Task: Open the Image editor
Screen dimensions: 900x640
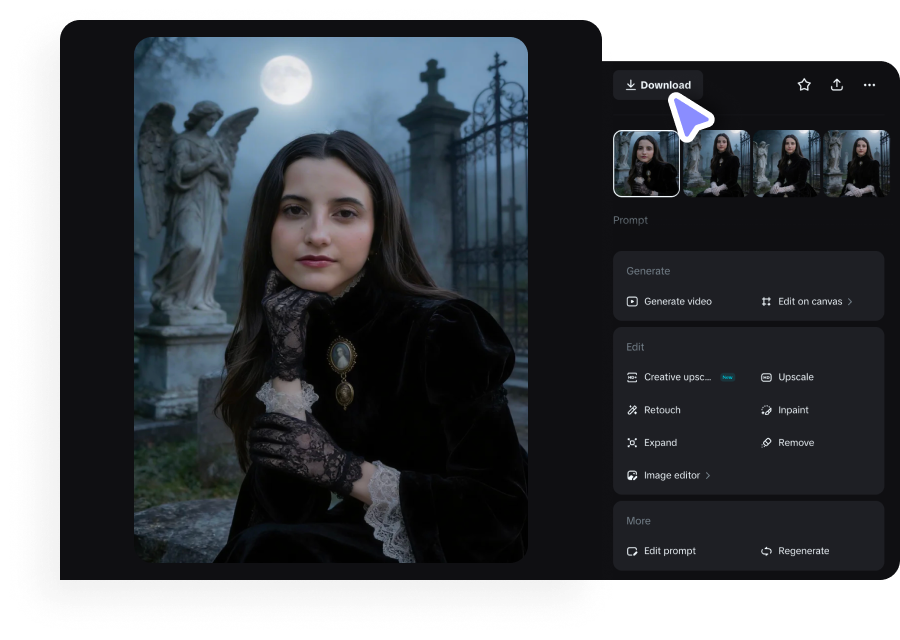Action: tap(668, 475)
